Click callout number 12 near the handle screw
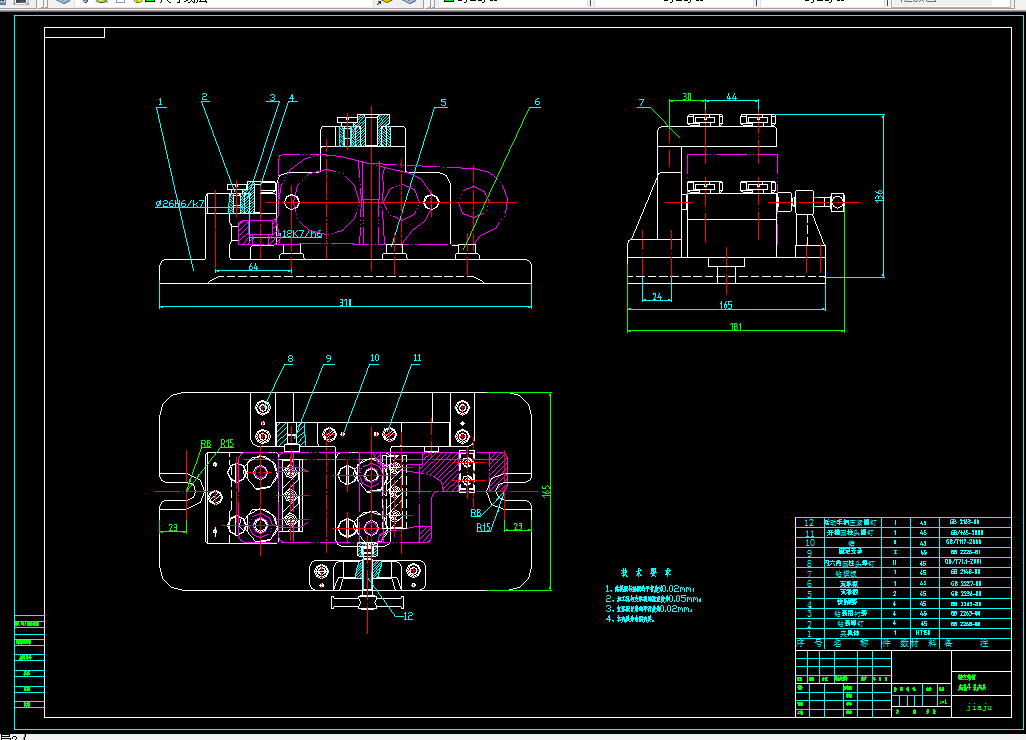Screen dimensions: 1026x740 point(408,616)
